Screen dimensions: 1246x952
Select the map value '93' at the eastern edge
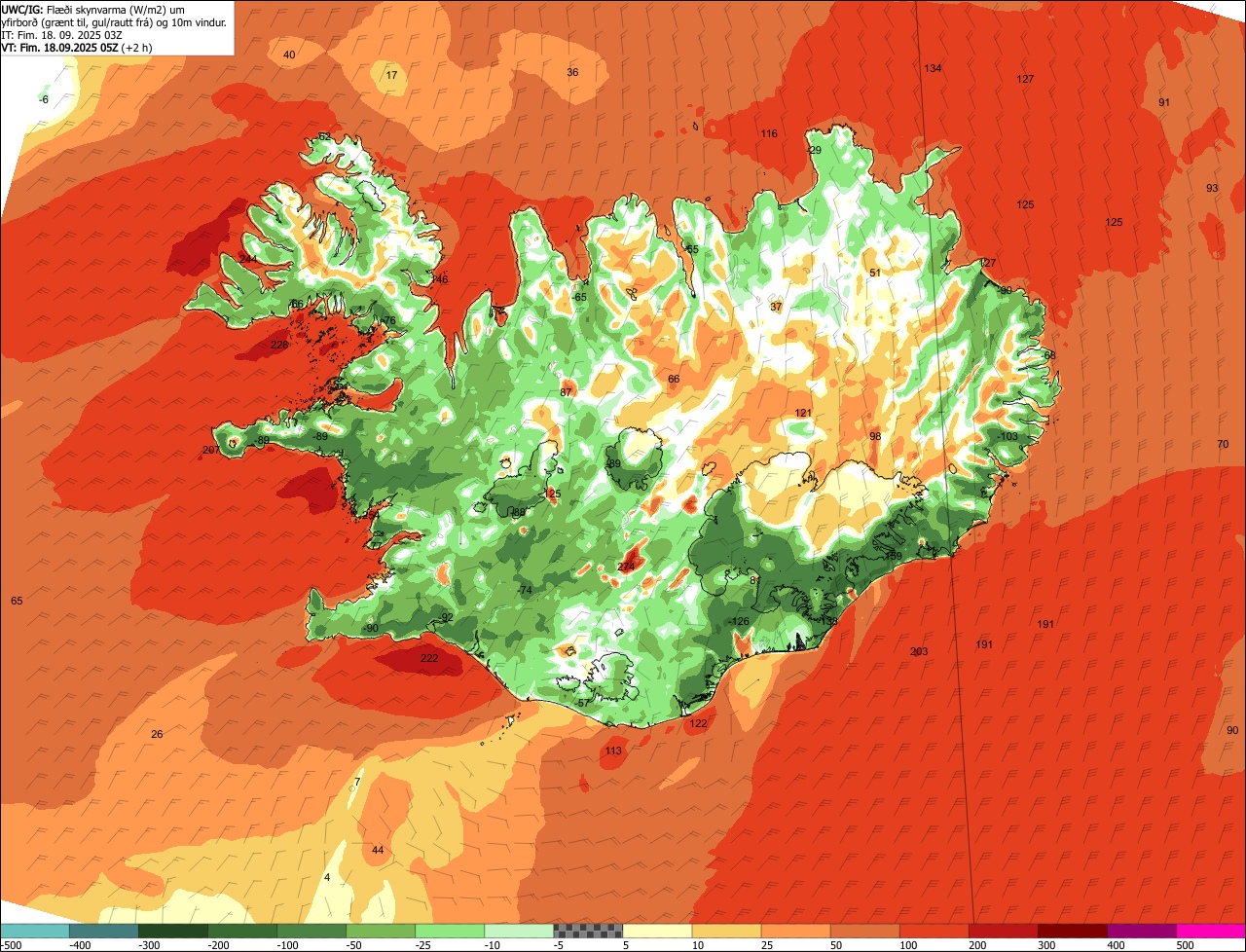pos(1212,189)
